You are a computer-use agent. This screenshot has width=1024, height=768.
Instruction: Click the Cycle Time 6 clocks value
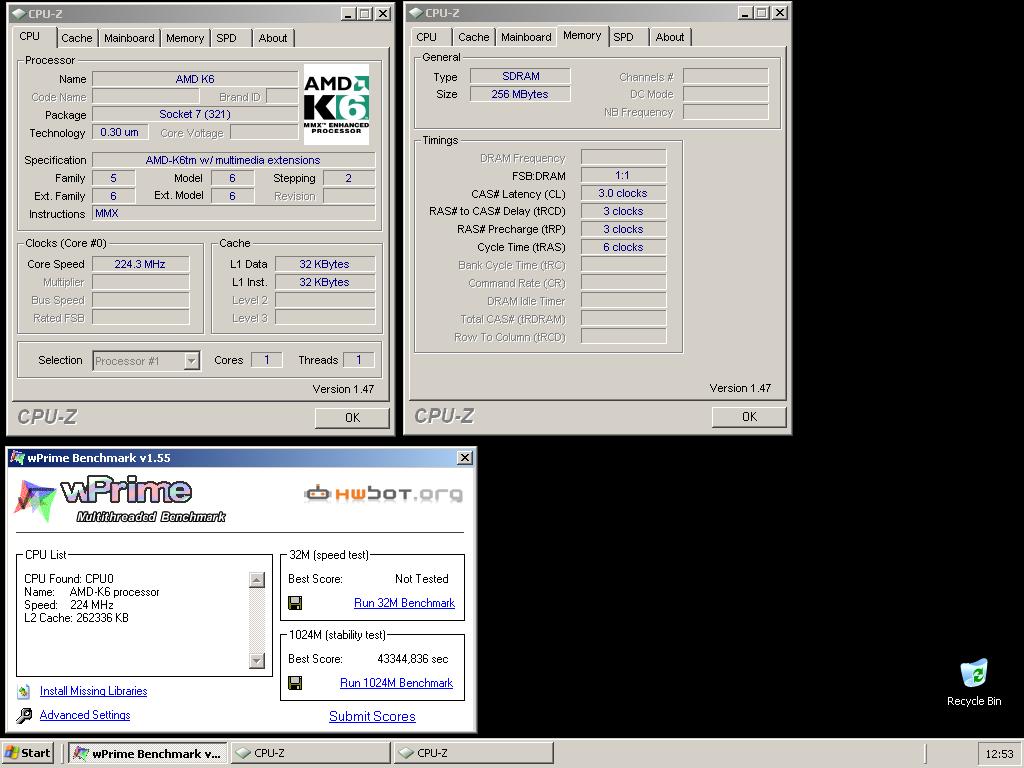pyautogui.click(x=623, y=247)
